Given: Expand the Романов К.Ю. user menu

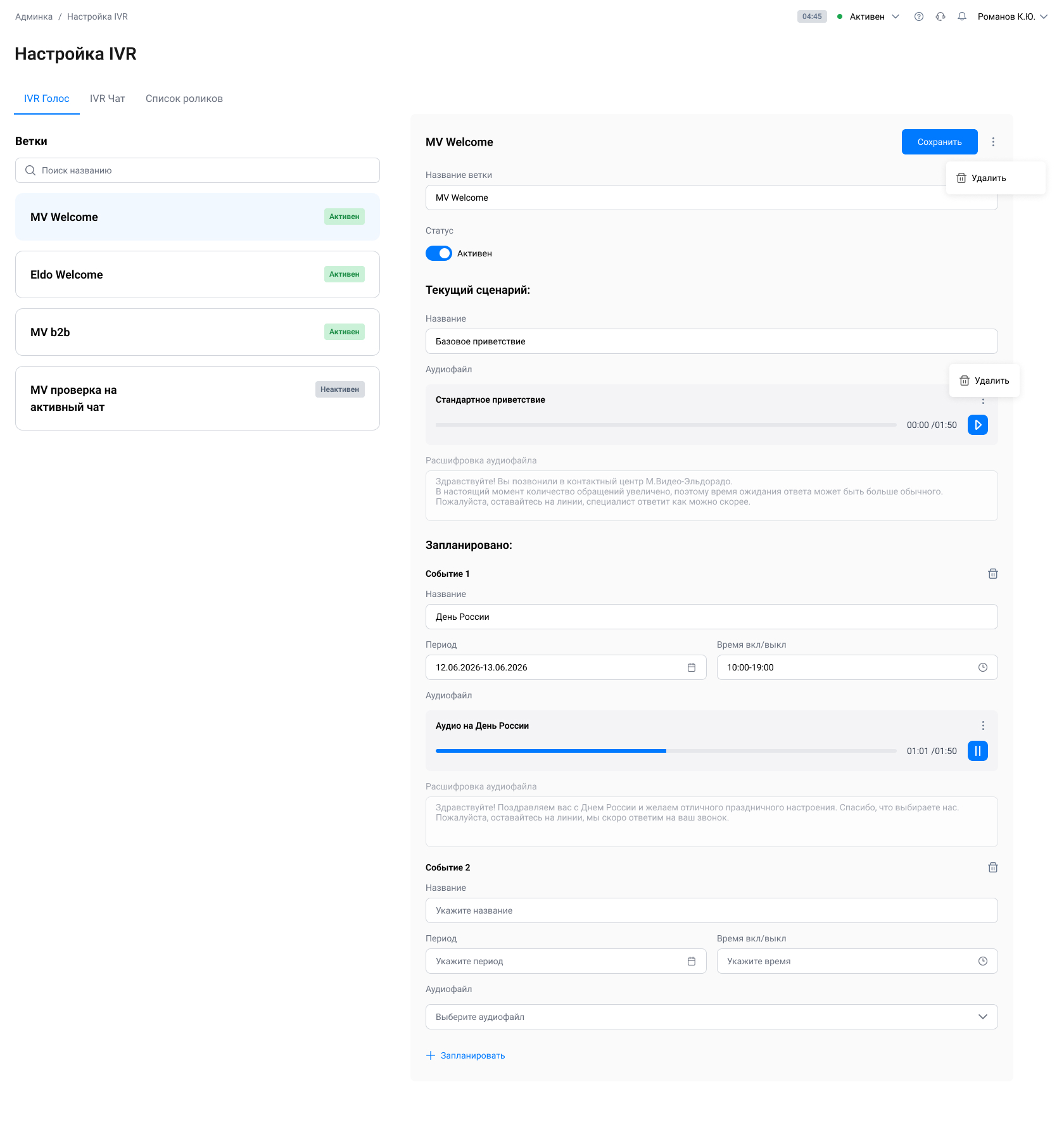Looking at the screenshot, I should pyautogui.click(x=1012, y=16).
